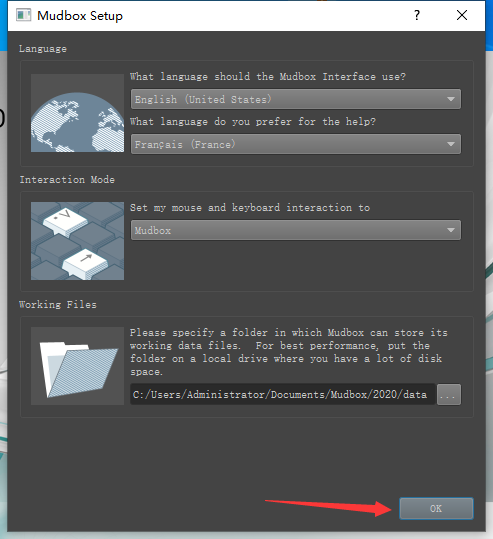Viewport: 493px width, 539px height.
Task: Click the Mudbox Setup title bar icon
Action: (23, 15)
